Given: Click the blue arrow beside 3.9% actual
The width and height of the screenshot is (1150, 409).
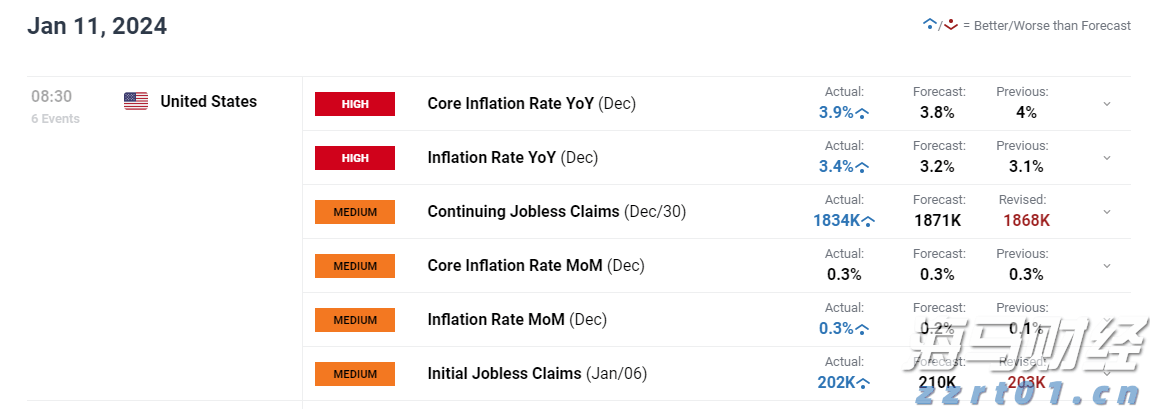Looking at the screenshot, I should 863,114.
